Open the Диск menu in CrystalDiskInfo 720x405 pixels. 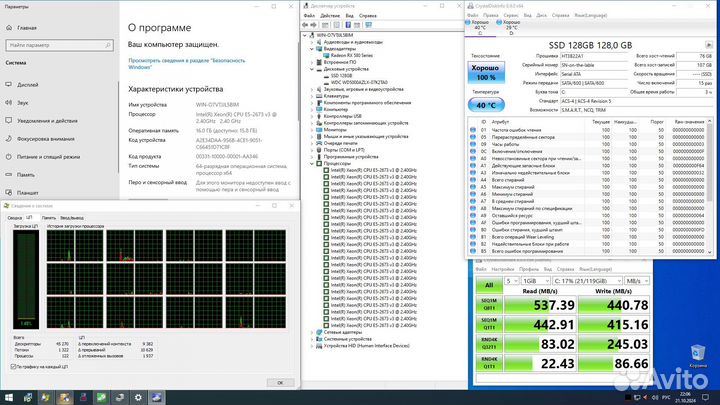pos(541,16)
